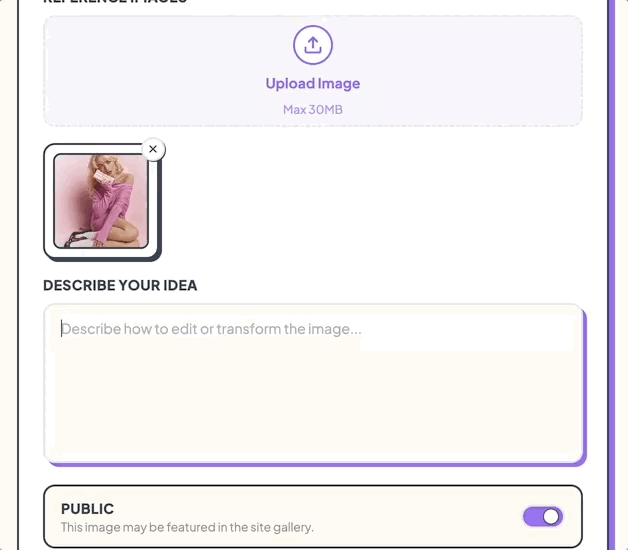Click the partially visible Reference Images heading
Image resolution: width=628 pixels, height=550 pixels.
(115, 2)
